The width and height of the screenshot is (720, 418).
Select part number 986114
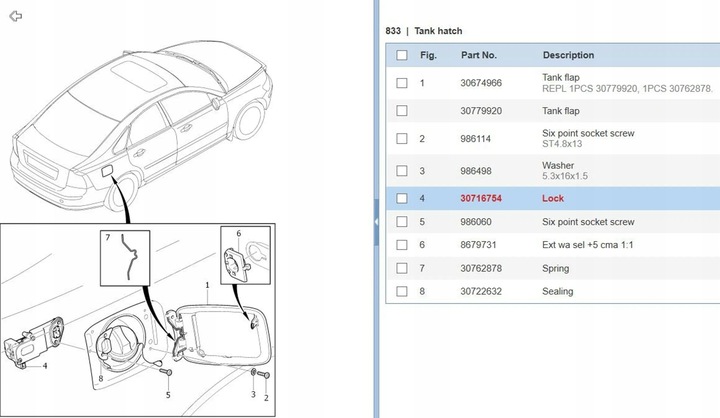coord(475,139)
